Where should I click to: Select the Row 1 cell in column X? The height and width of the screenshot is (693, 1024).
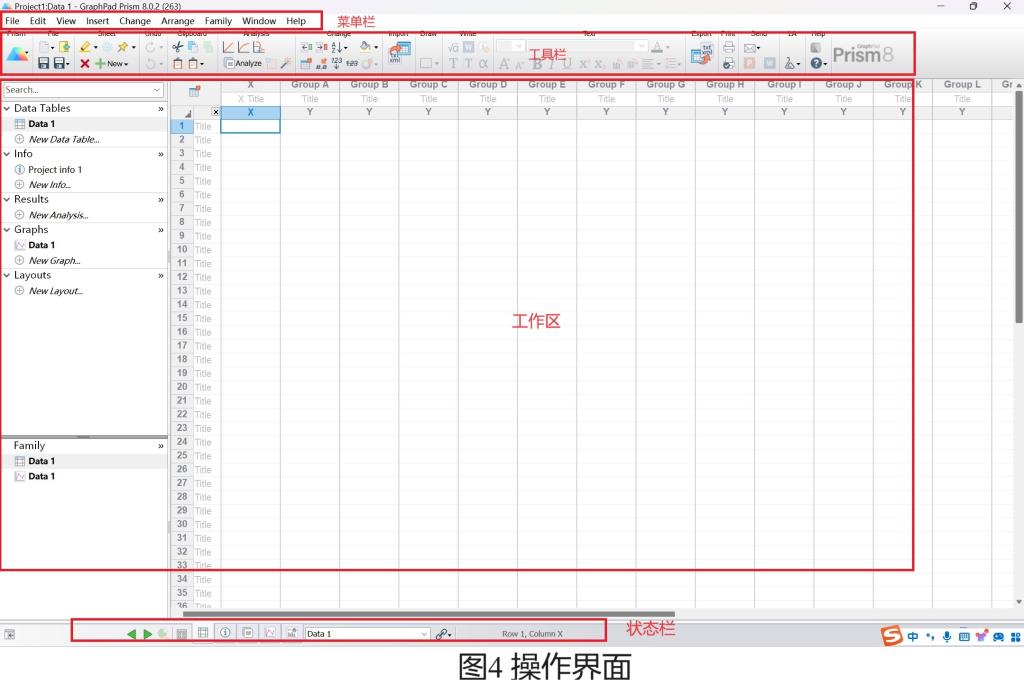coord(250,126)
